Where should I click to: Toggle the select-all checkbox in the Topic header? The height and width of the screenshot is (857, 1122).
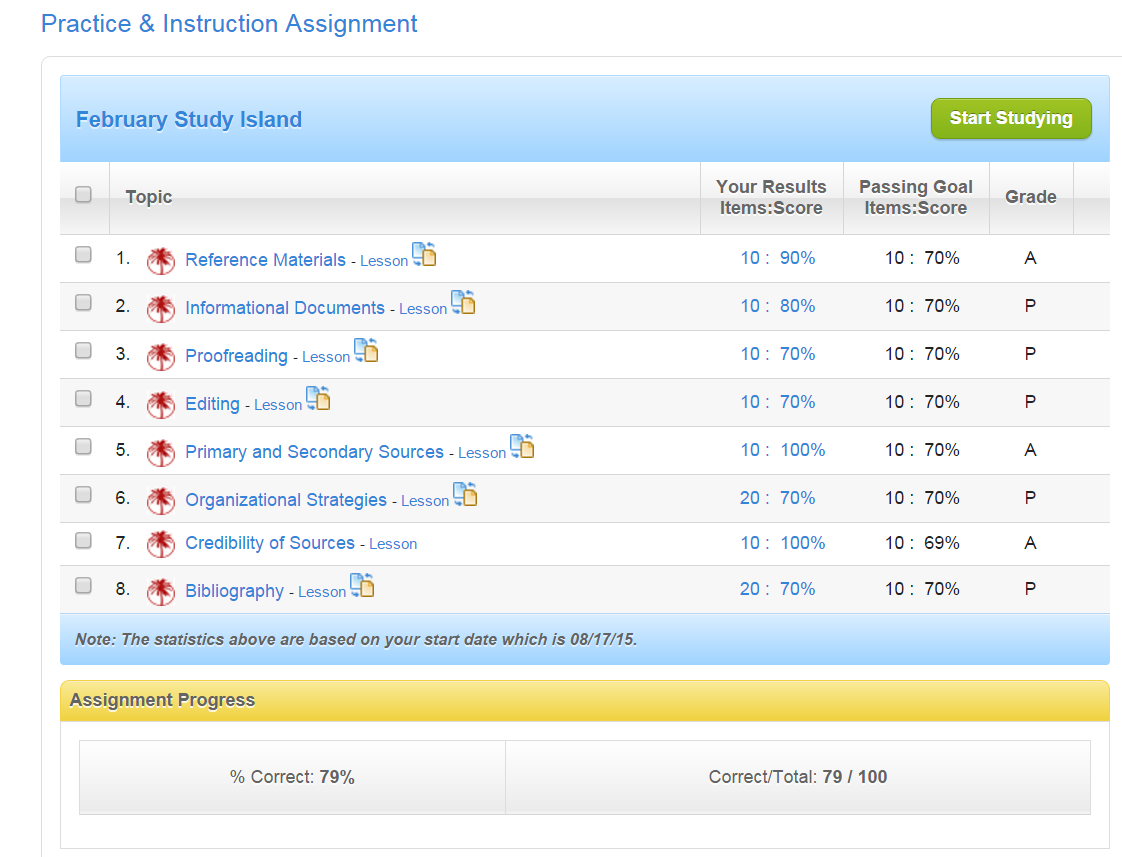coord(84,195)
